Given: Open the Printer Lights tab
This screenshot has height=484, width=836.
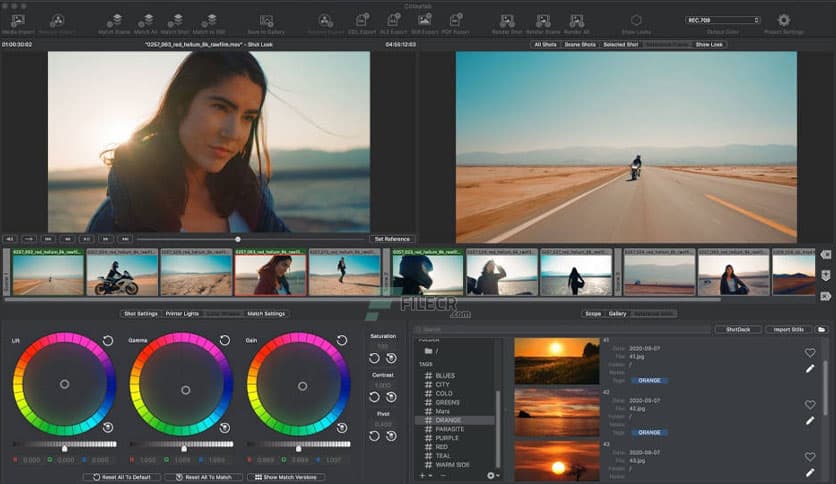Looking at the screenshot, I should coord(182,314).
